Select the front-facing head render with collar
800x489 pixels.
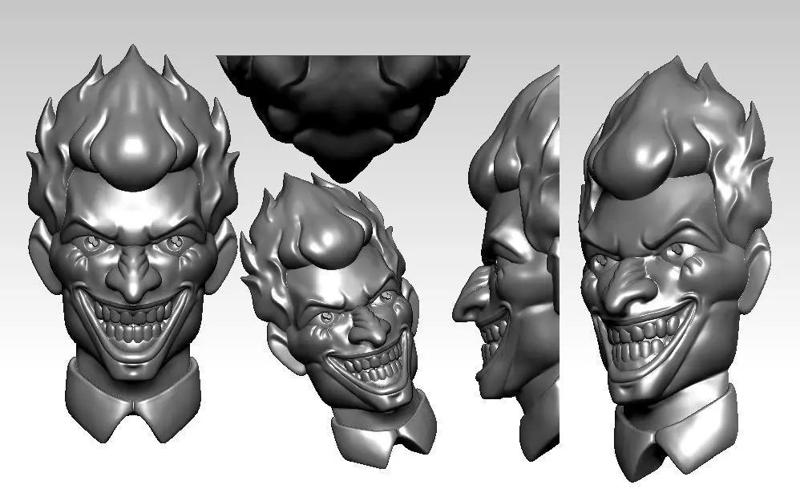[133, 244]
